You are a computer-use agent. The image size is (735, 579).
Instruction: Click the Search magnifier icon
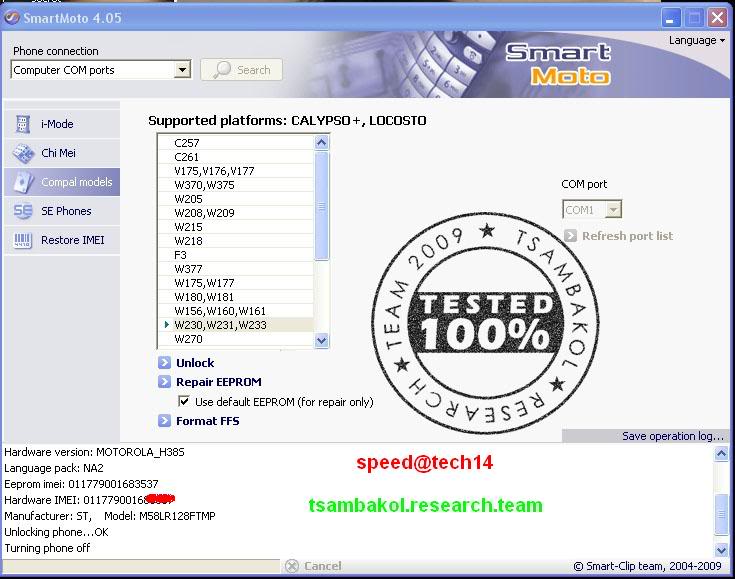(x=223, y=70)
